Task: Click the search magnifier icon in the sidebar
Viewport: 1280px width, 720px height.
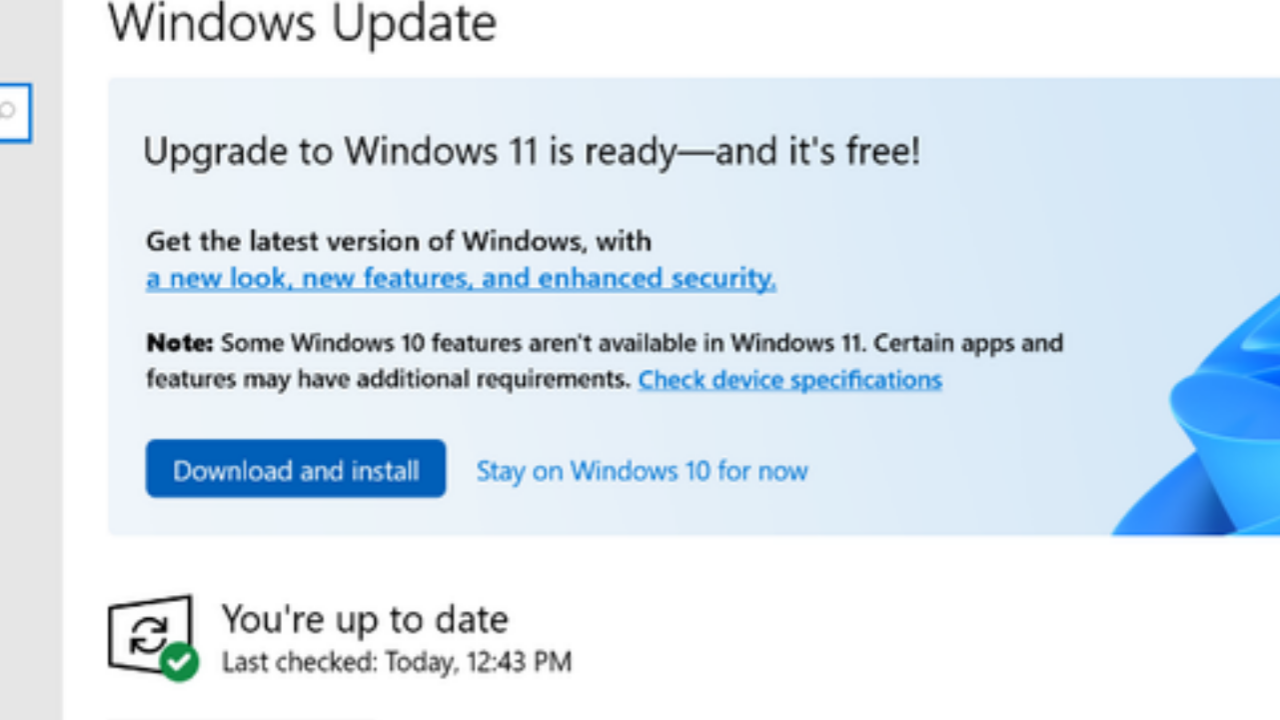Action: coord(8,111)
